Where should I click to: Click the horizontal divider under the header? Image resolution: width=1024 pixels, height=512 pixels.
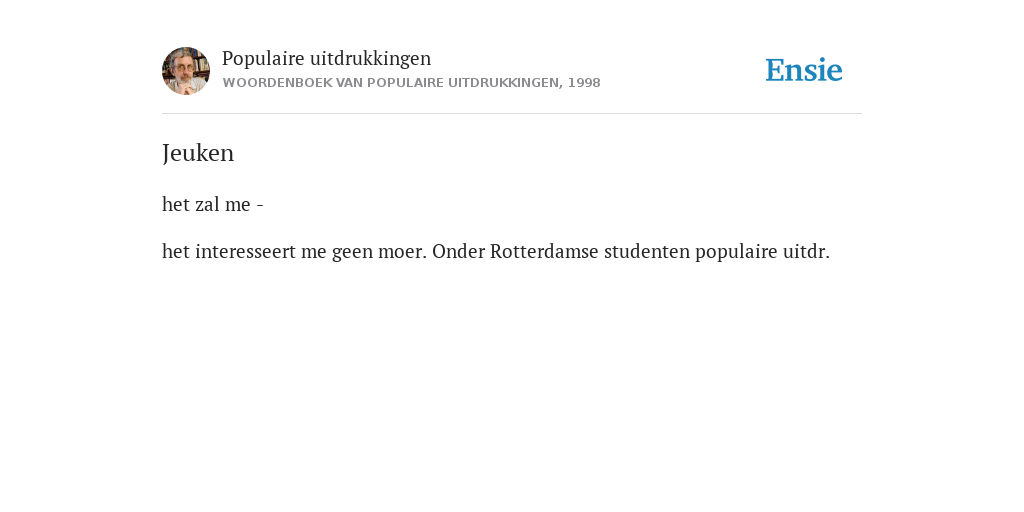pos(512,114)
